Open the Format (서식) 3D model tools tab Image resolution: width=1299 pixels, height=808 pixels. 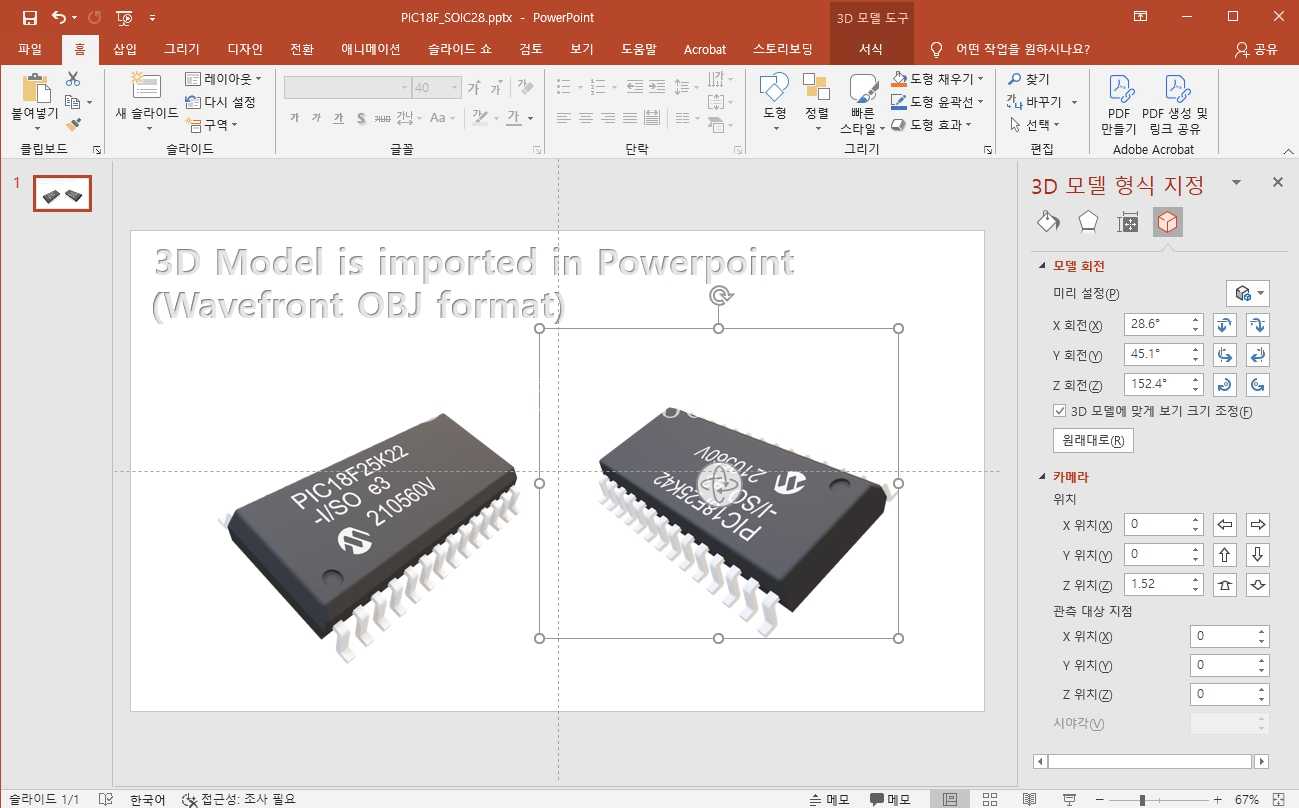point(871,49)
